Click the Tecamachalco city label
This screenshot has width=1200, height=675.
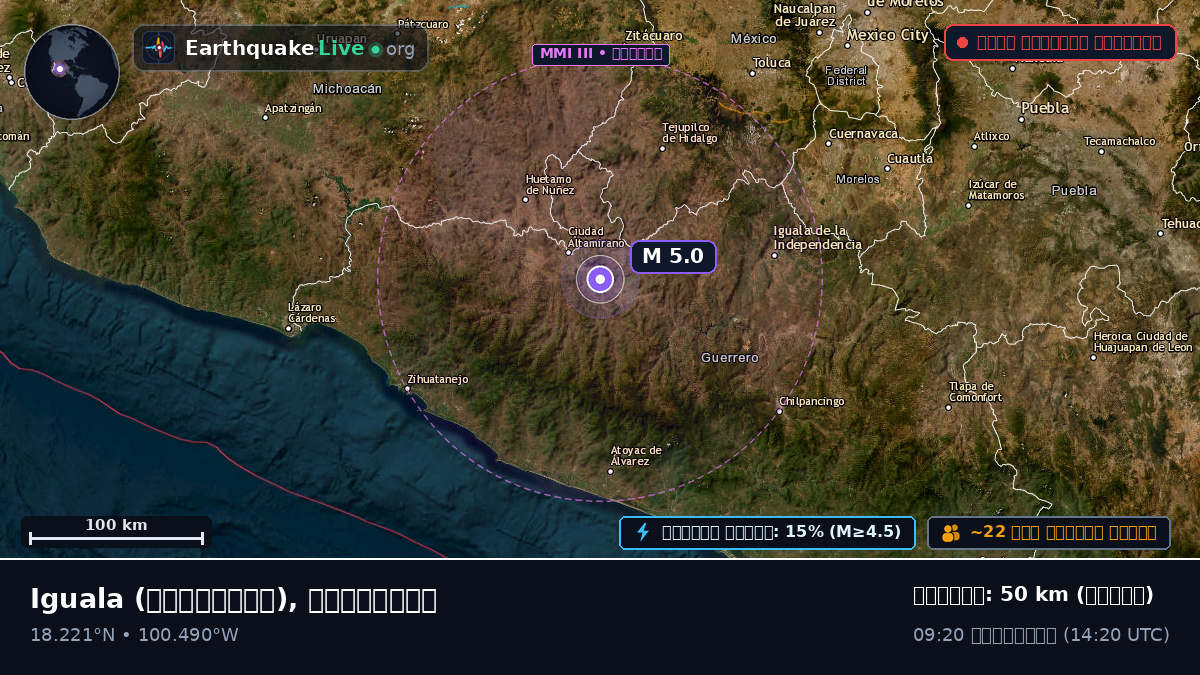click(x=1119, y=141)
